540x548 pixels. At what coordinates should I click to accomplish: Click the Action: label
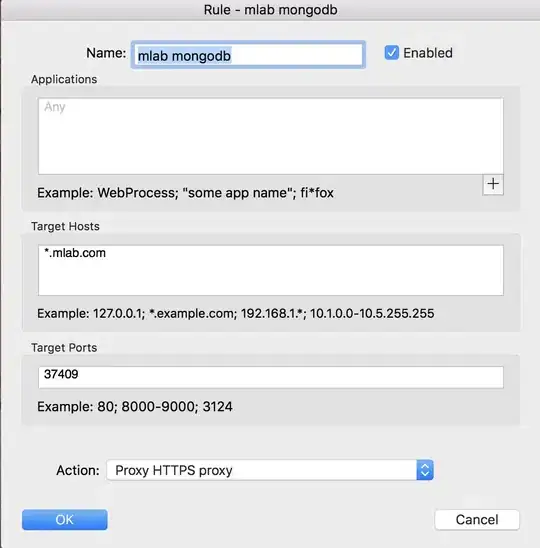click(78, 470)
